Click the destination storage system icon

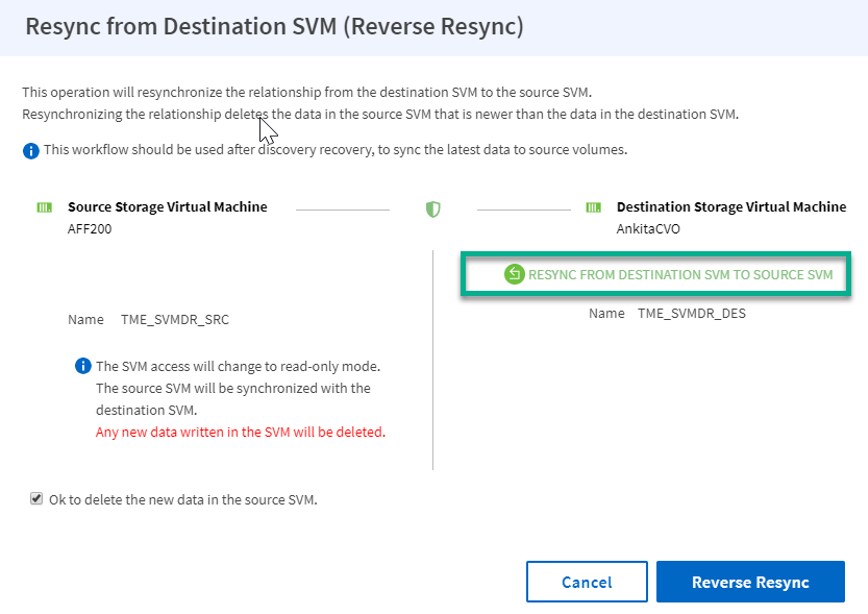[593, 208]
